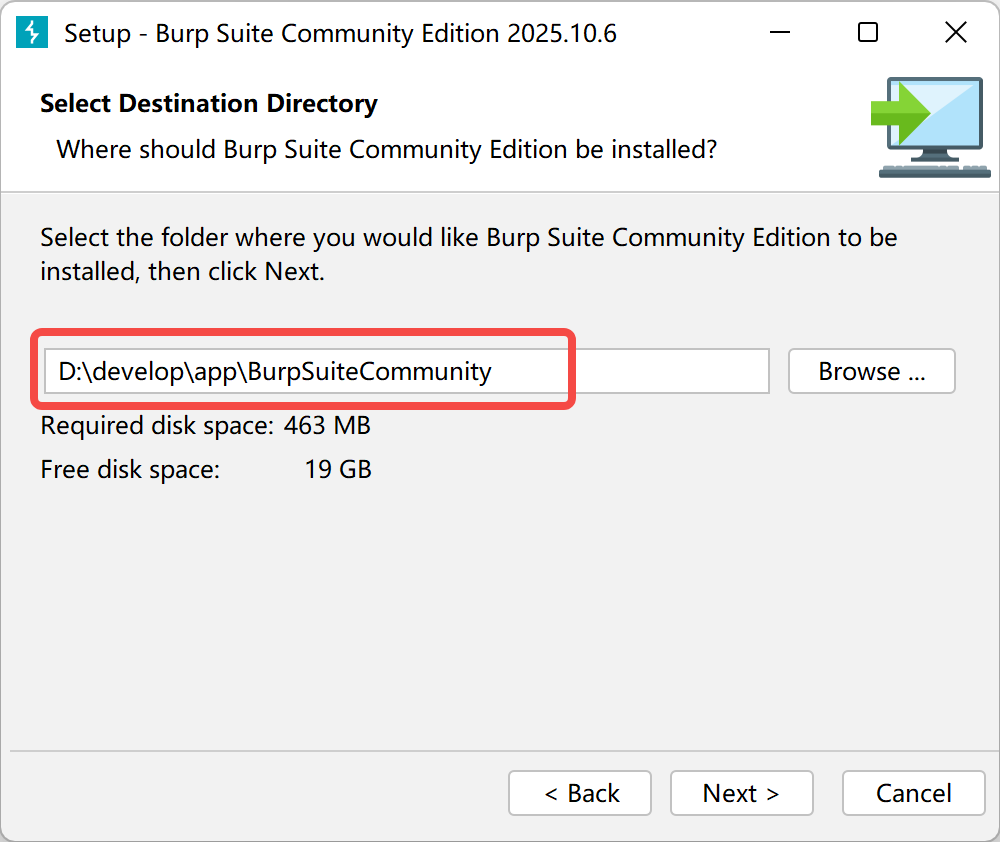
Task: Click the 'Required disk space:' label
Action: point(157,425)
